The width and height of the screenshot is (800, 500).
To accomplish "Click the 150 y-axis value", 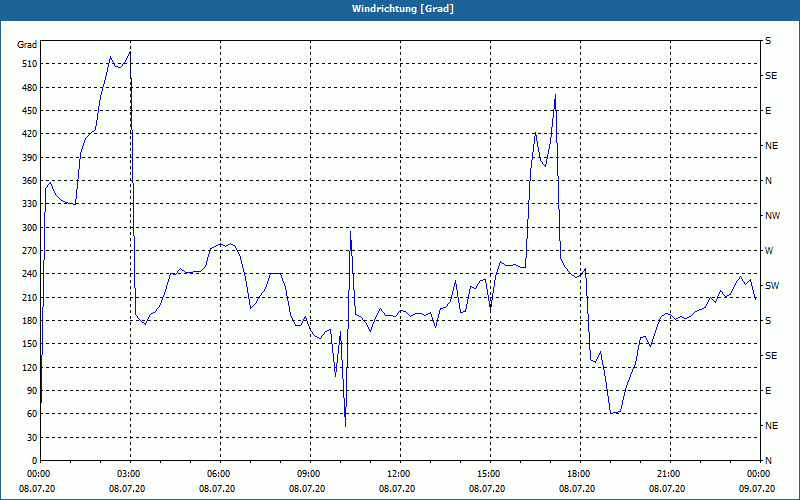I will [x=30, y=344].
